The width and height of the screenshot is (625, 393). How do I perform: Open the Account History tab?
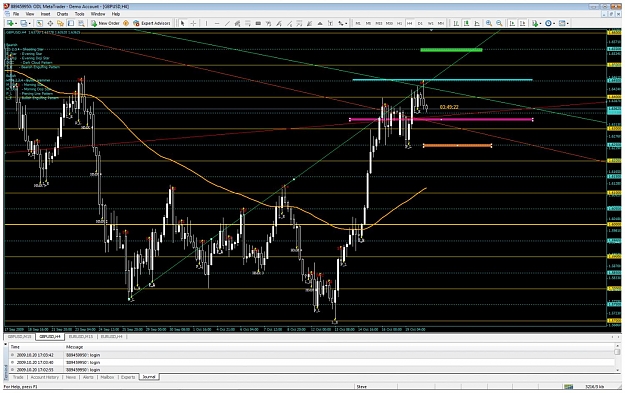[45, 377]
